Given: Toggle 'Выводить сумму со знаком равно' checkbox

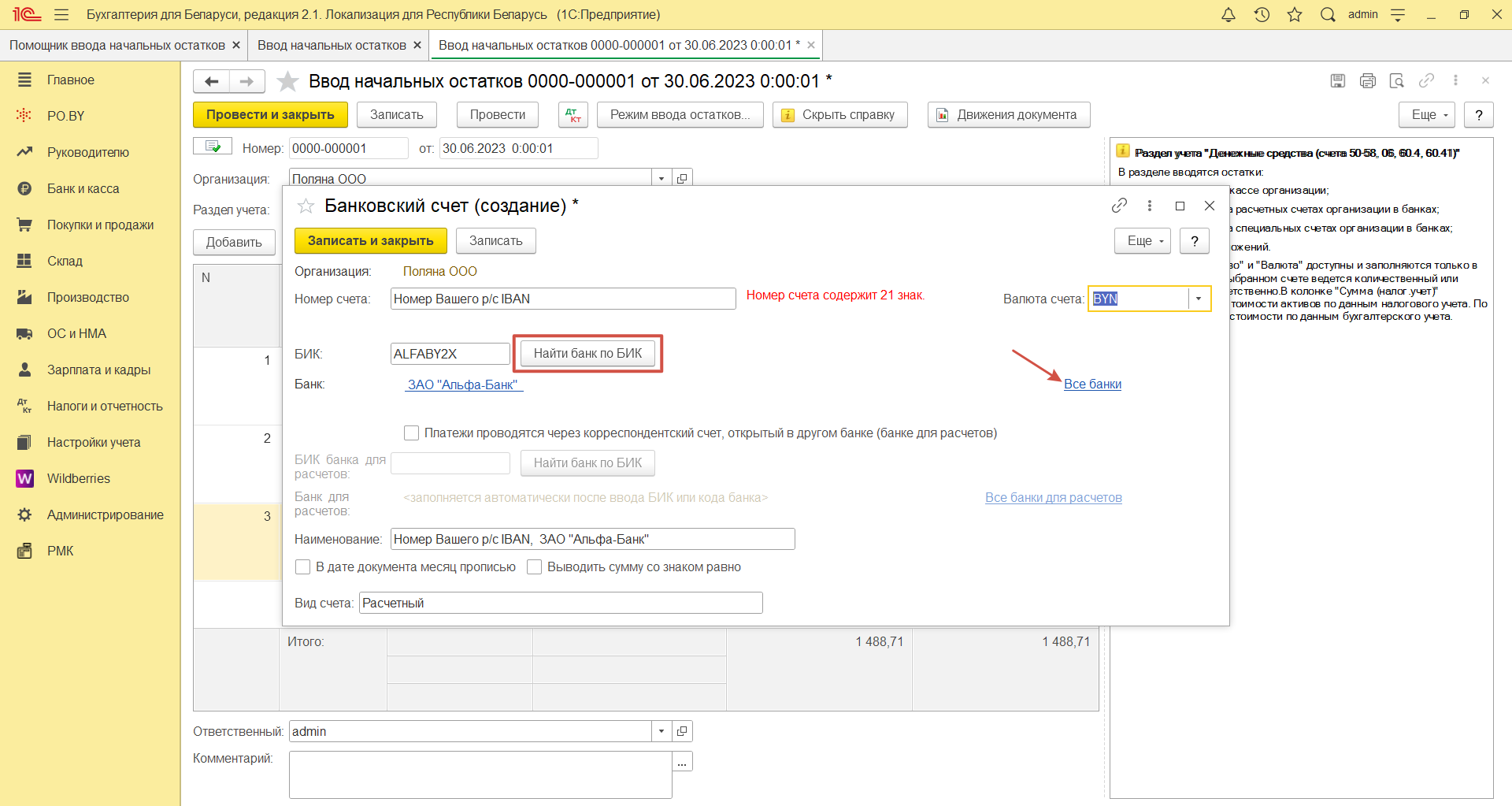Looking at the screenshot, I should [x=534, y=567].
